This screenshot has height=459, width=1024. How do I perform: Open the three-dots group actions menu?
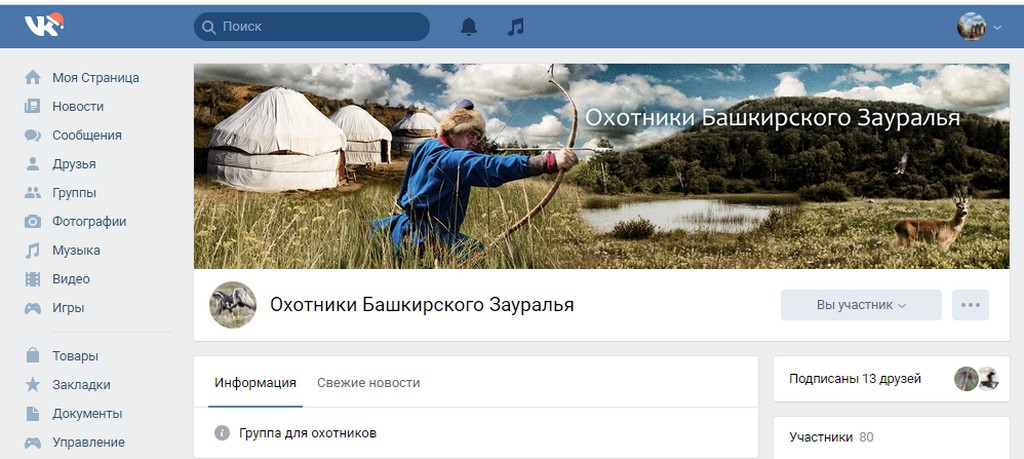970,305
